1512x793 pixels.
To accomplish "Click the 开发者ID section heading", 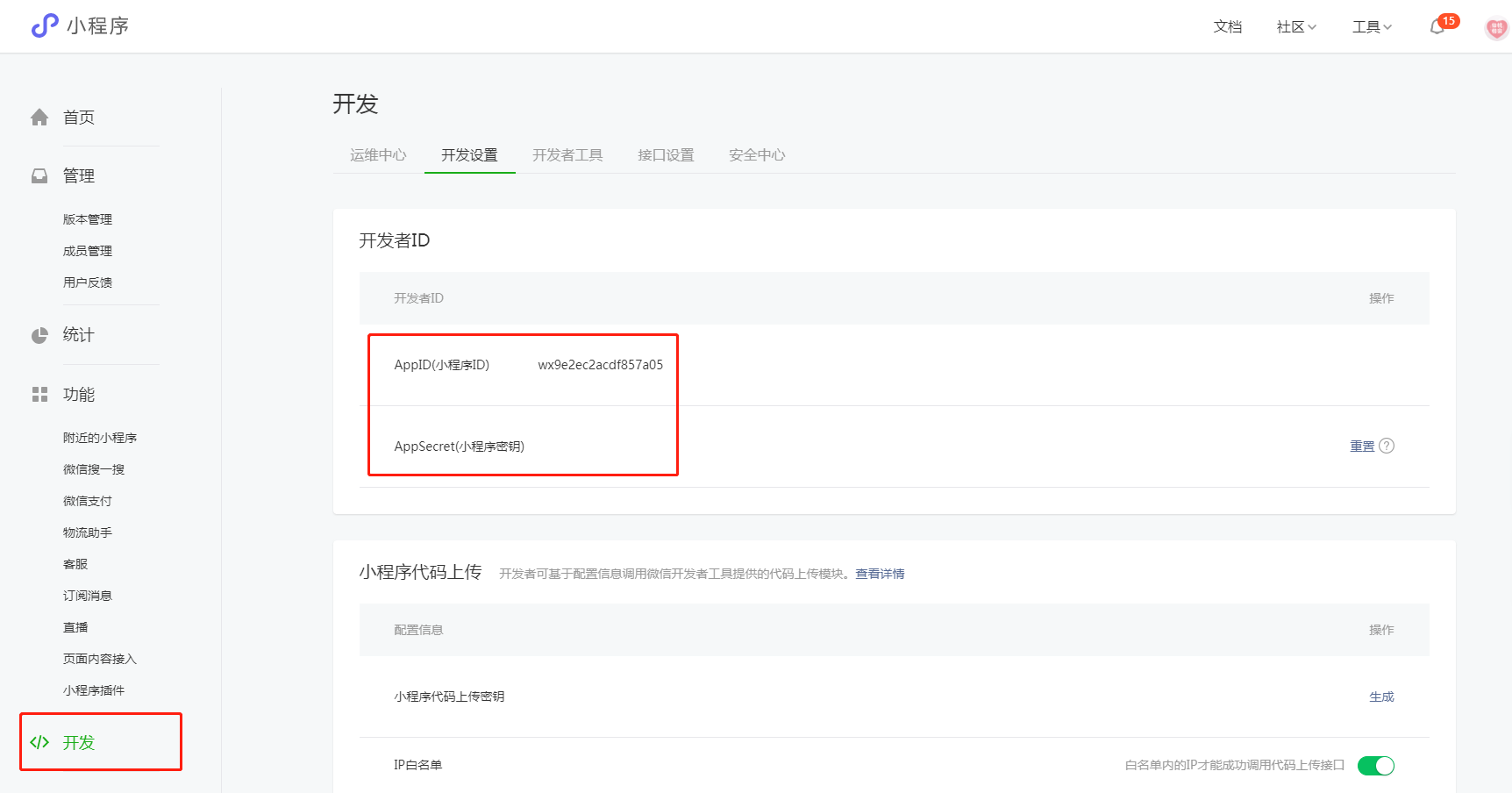I will pyautogui.click(x=395, y=240).
